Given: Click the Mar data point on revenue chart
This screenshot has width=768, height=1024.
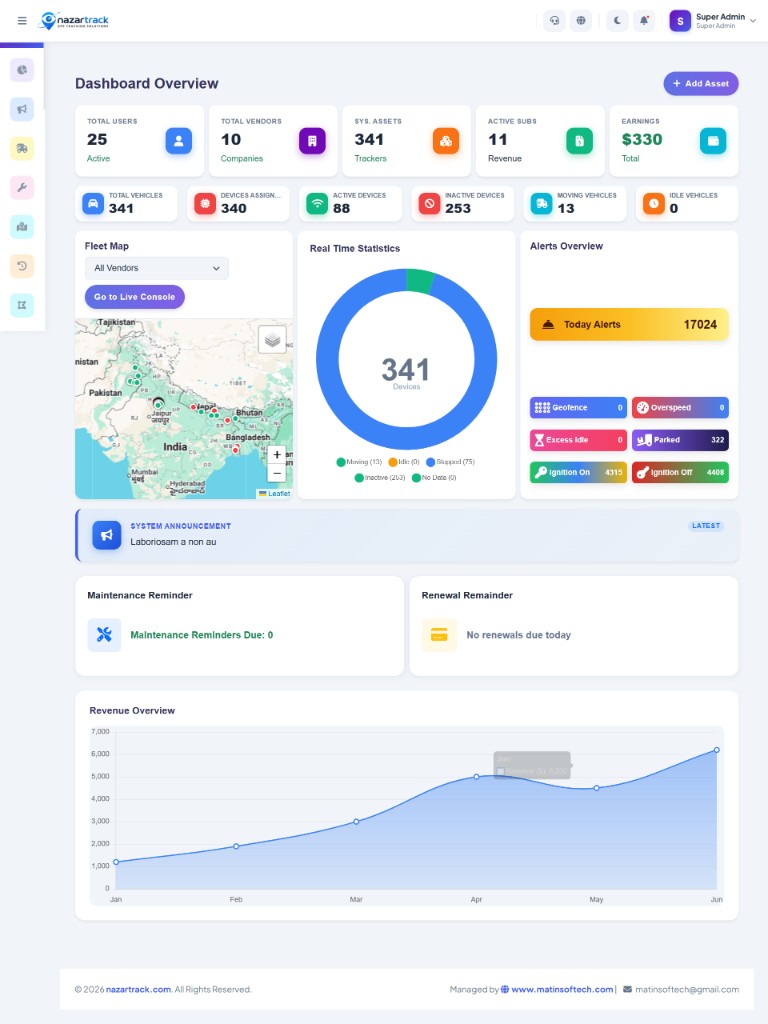Looking at the screenshot, I should point(356,822).
